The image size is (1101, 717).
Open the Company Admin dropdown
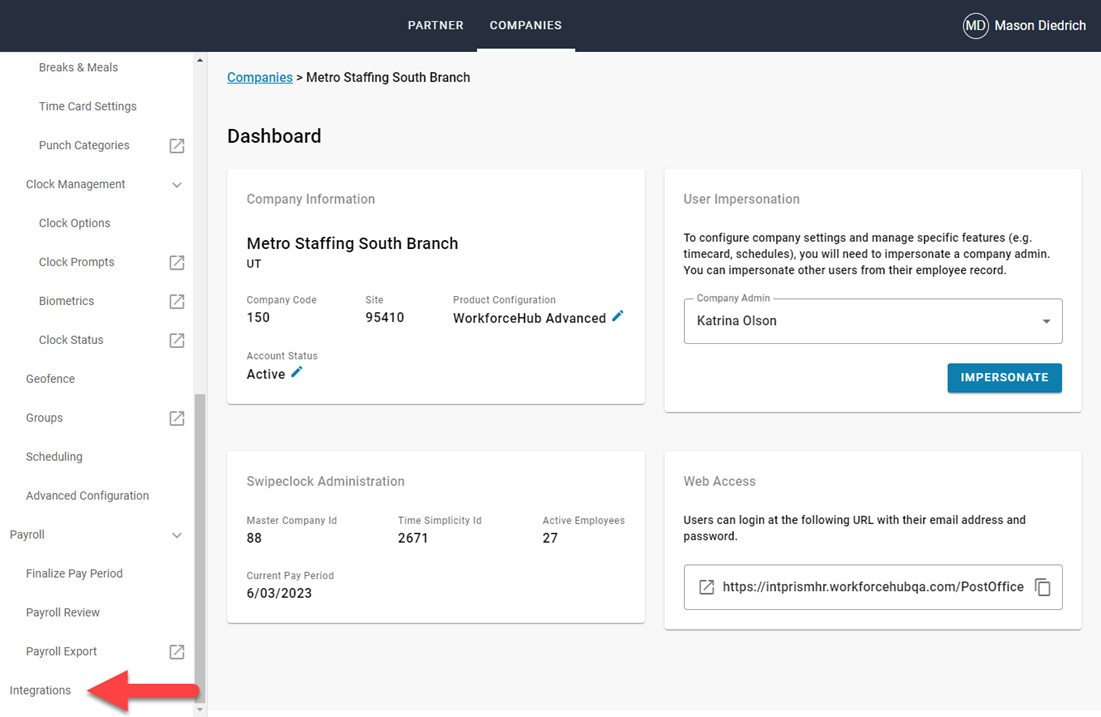1044,320
